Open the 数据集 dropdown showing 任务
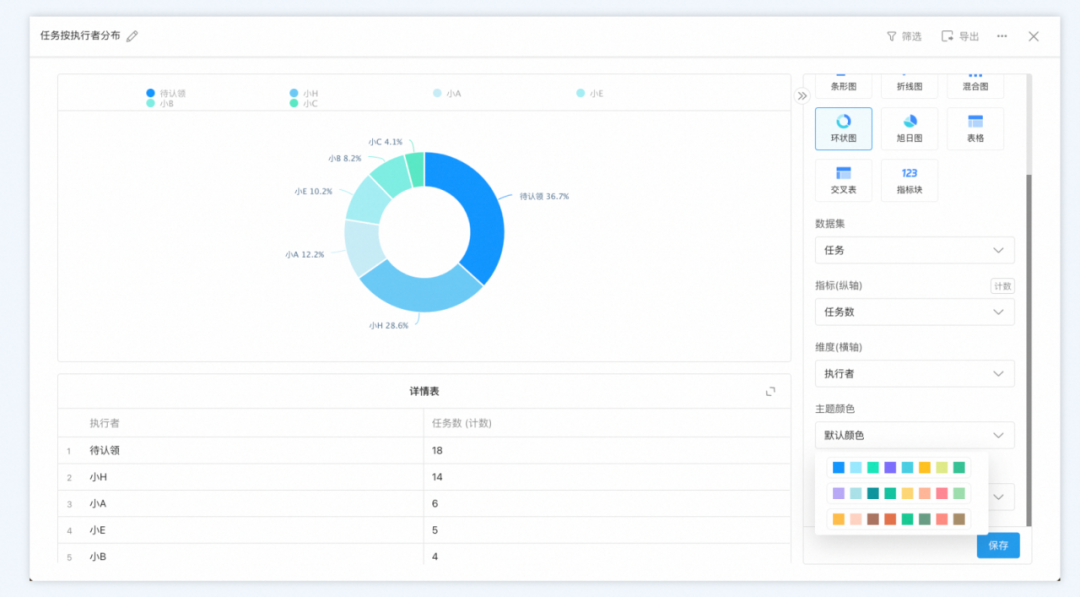This screenshot has height=597, width=1080. point(914,250)
